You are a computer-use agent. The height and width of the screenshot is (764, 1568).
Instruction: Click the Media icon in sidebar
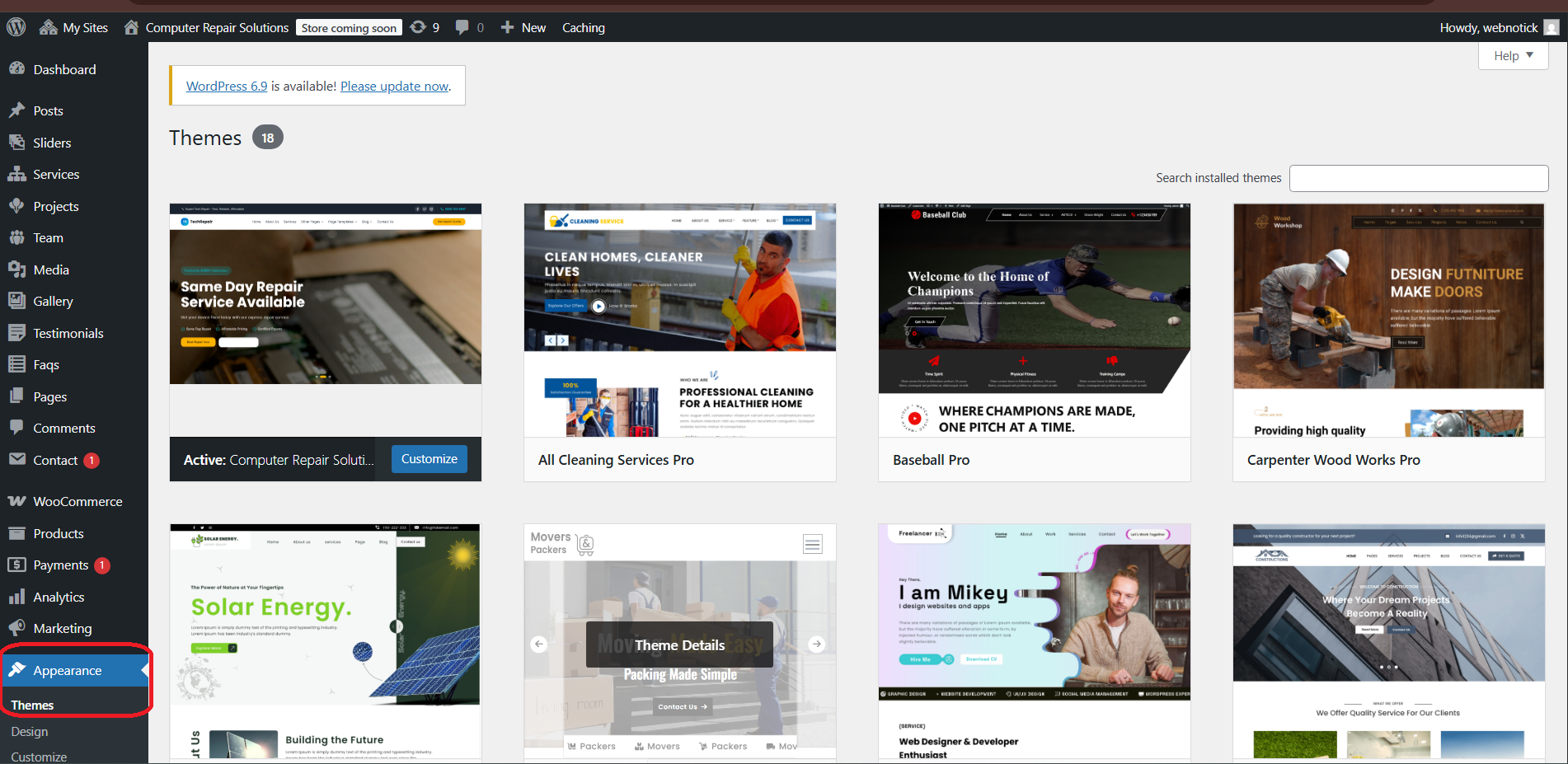[x=16, y=270]
